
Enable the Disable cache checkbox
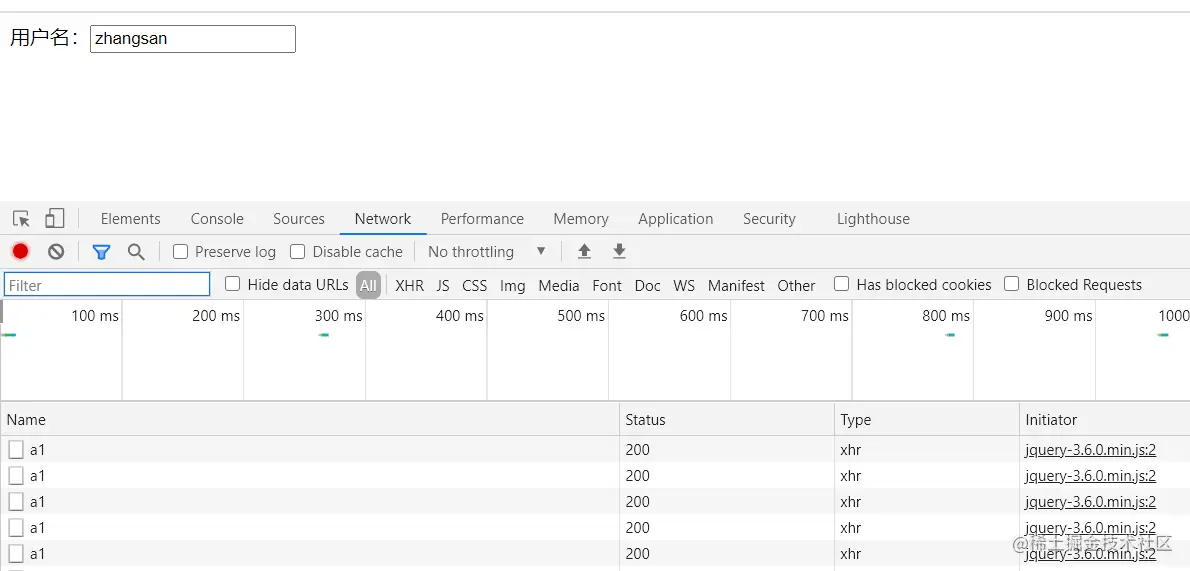[298, 251]
